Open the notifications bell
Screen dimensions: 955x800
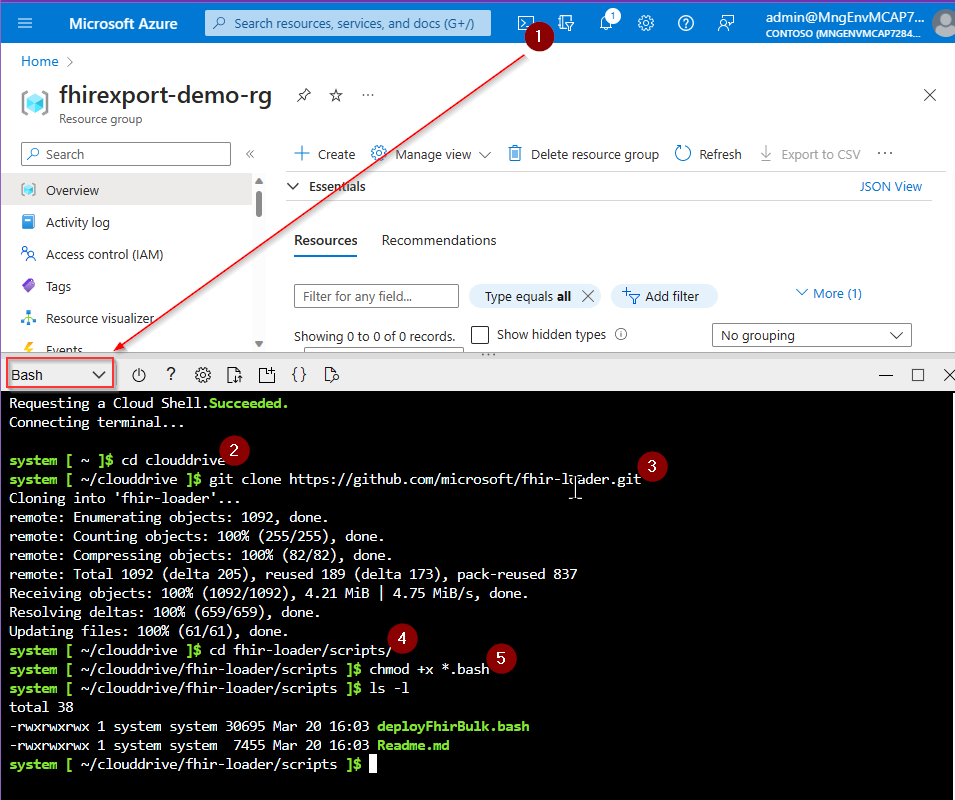click(606, 23)
